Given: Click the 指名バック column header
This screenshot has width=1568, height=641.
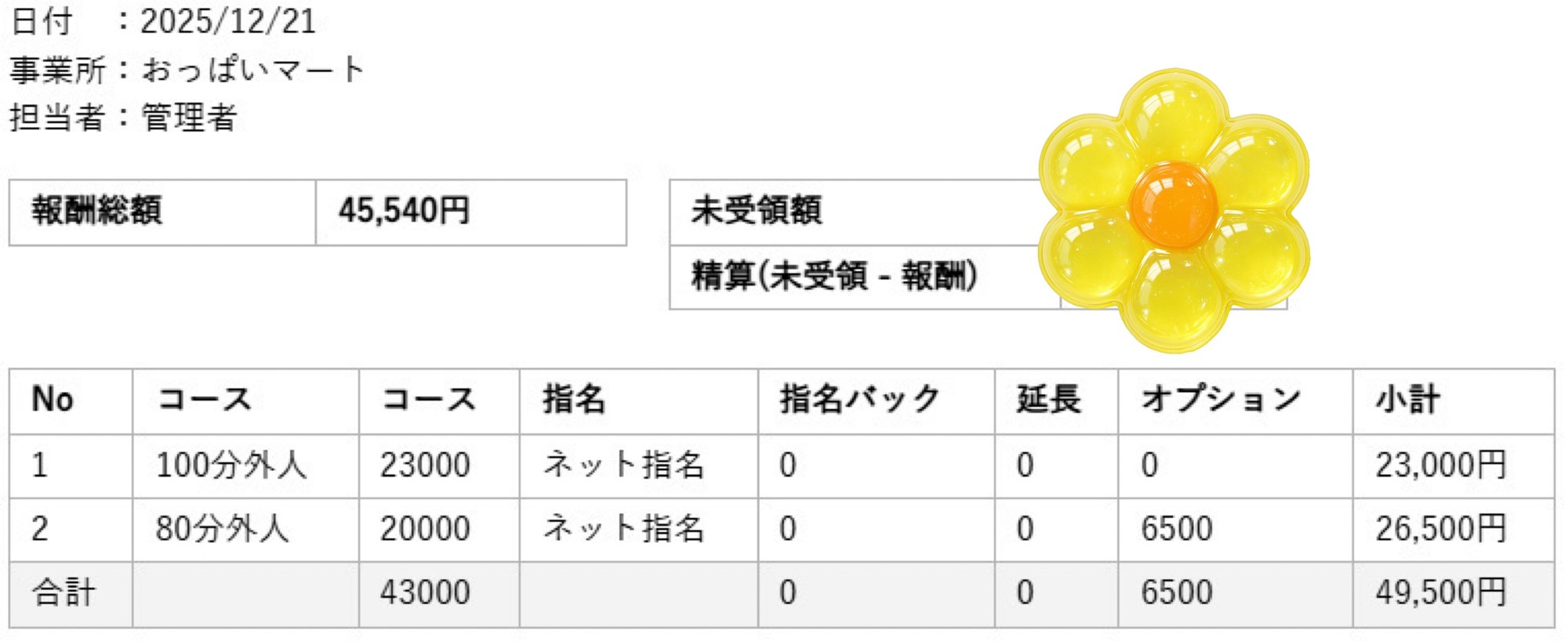Looking at the screenshot, I should point(860,400).
